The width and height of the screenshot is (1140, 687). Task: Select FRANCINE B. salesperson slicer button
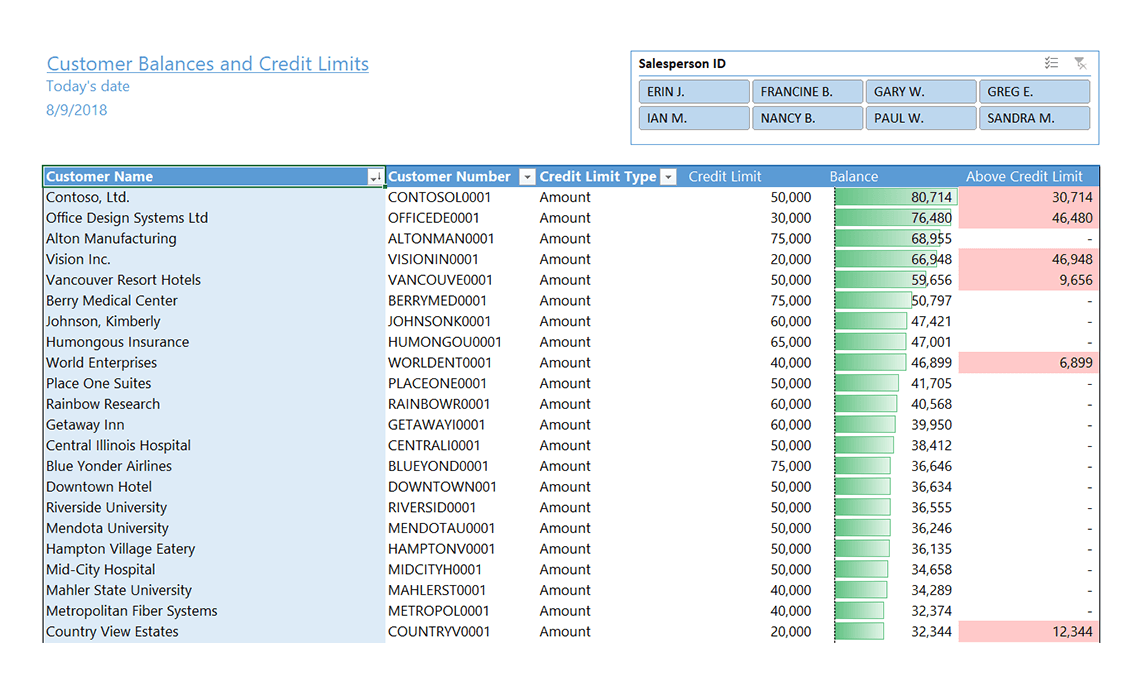808,92
